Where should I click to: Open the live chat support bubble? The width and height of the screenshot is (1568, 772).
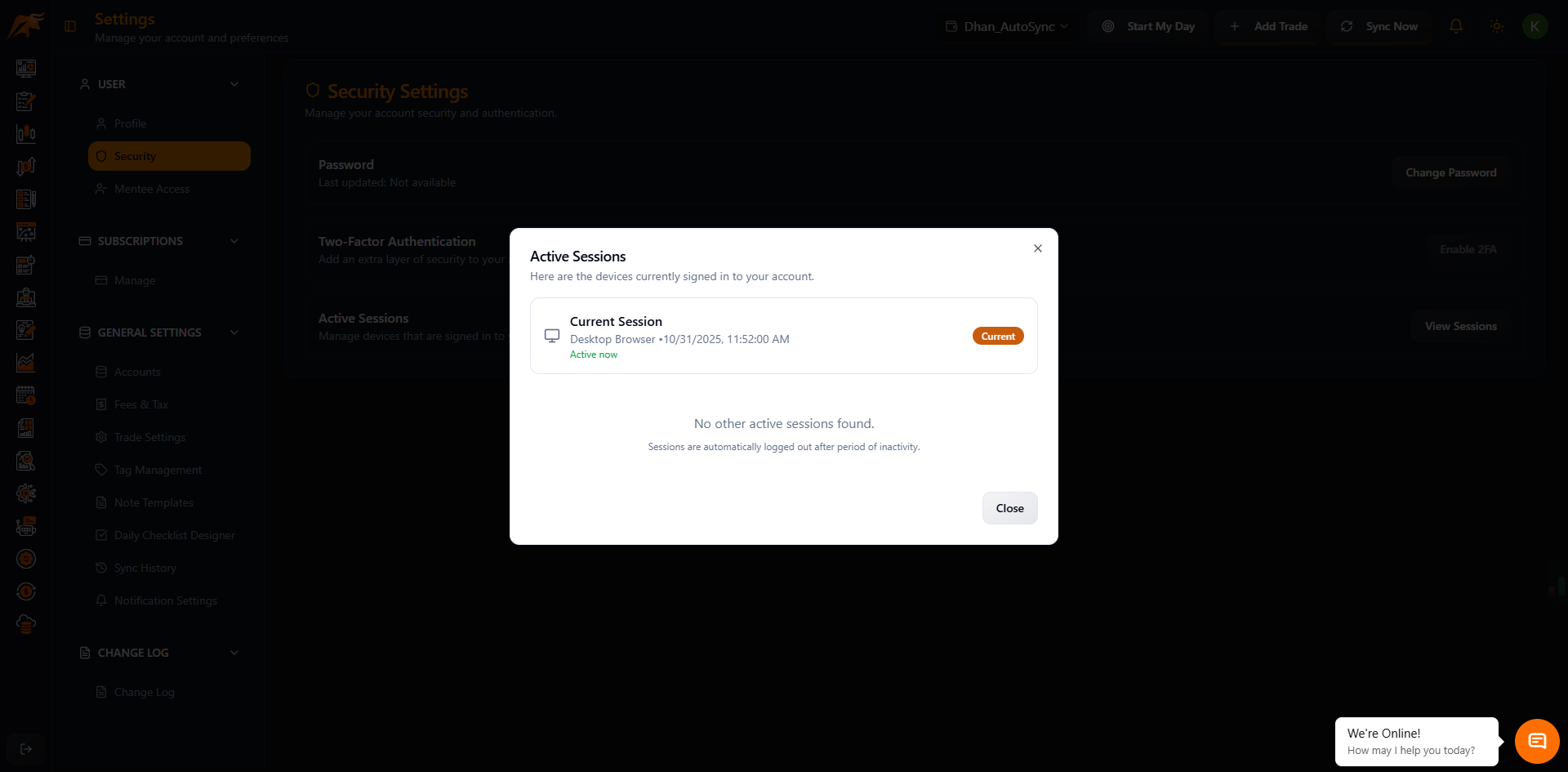click(1536, 741)
